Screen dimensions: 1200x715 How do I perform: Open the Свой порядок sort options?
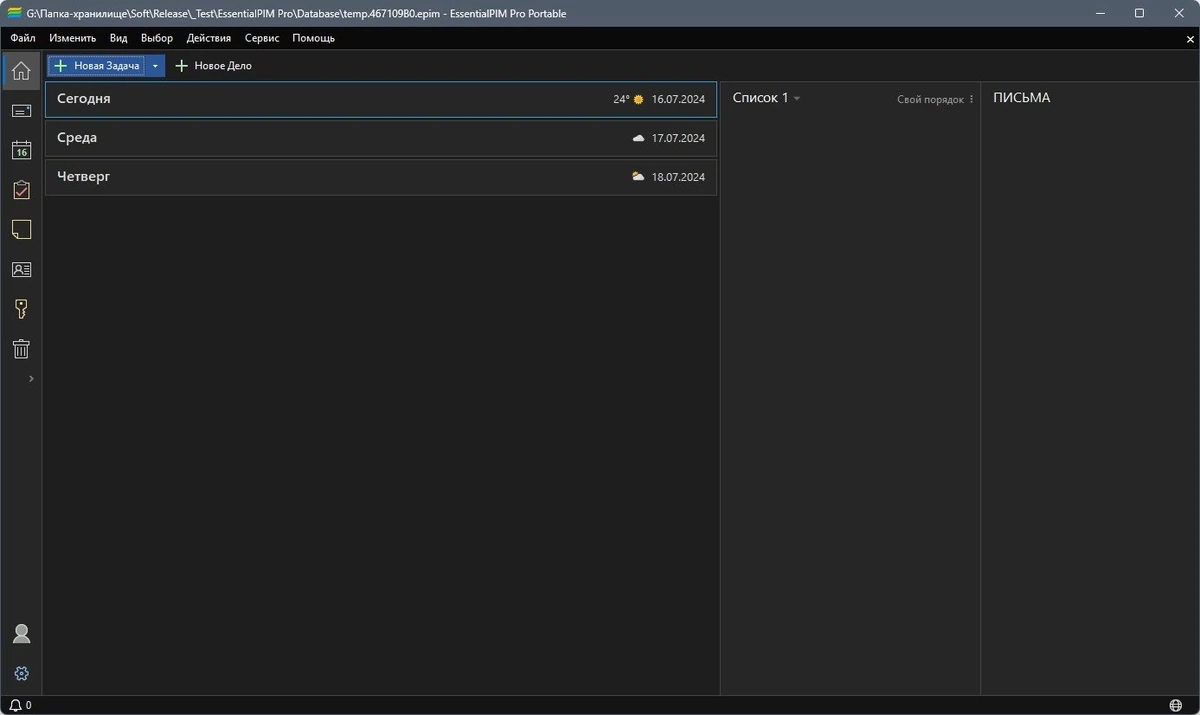pos(935,100)
